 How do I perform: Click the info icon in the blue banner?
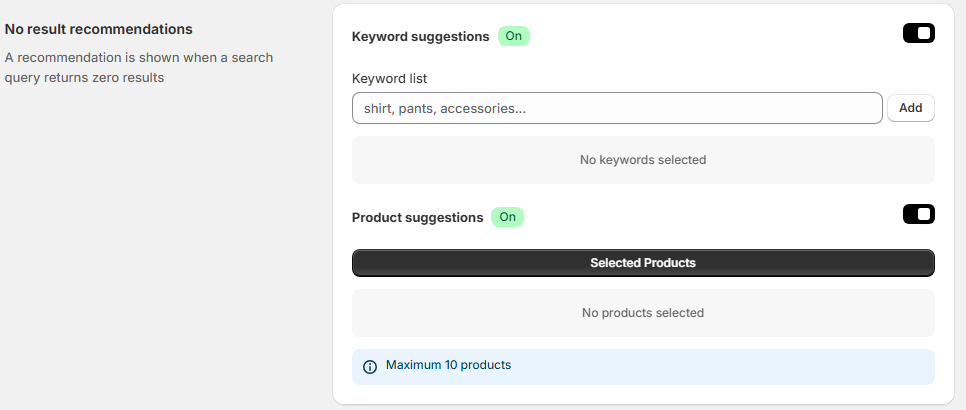(x=370, y=366)
